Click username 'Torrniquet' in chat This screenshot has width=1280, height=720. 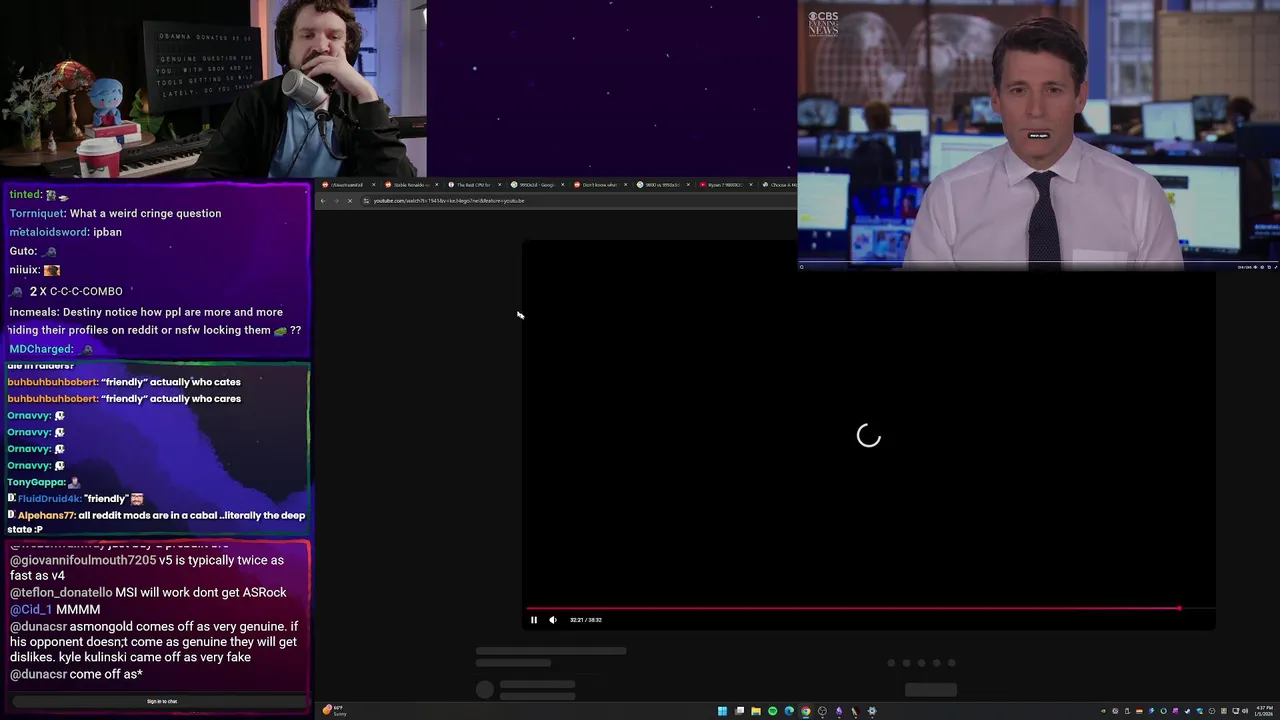38,213
